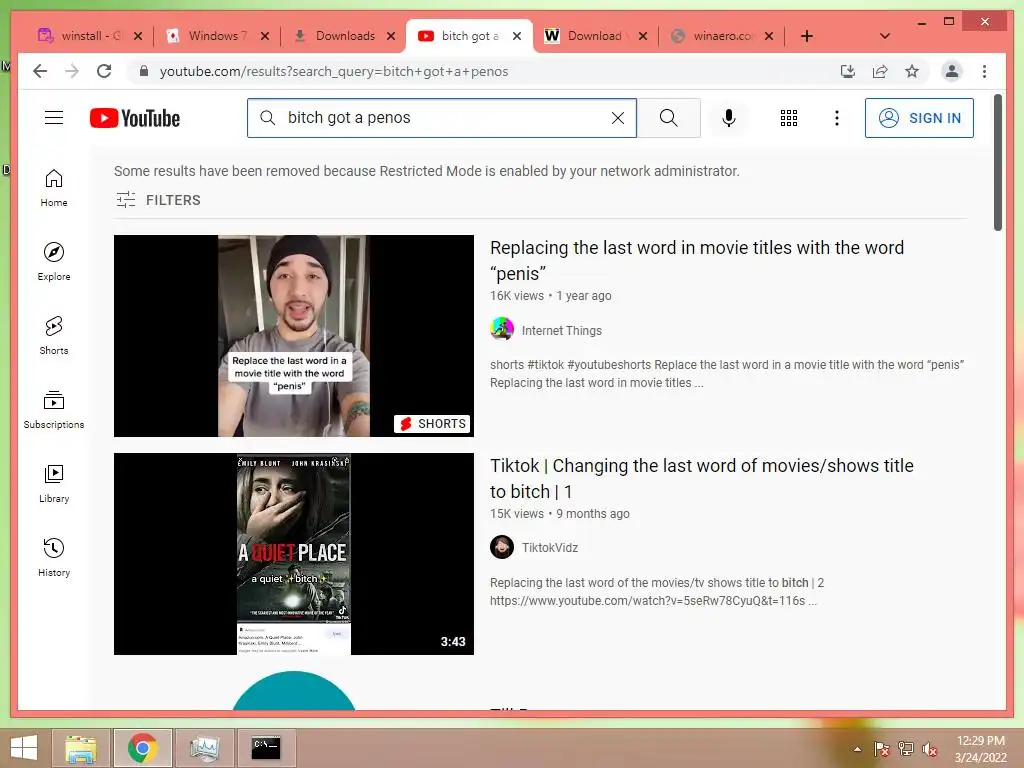Viewport: 1024px width, 768px height.
Task: Clear the search box with X icon
Action: (617, 118)
